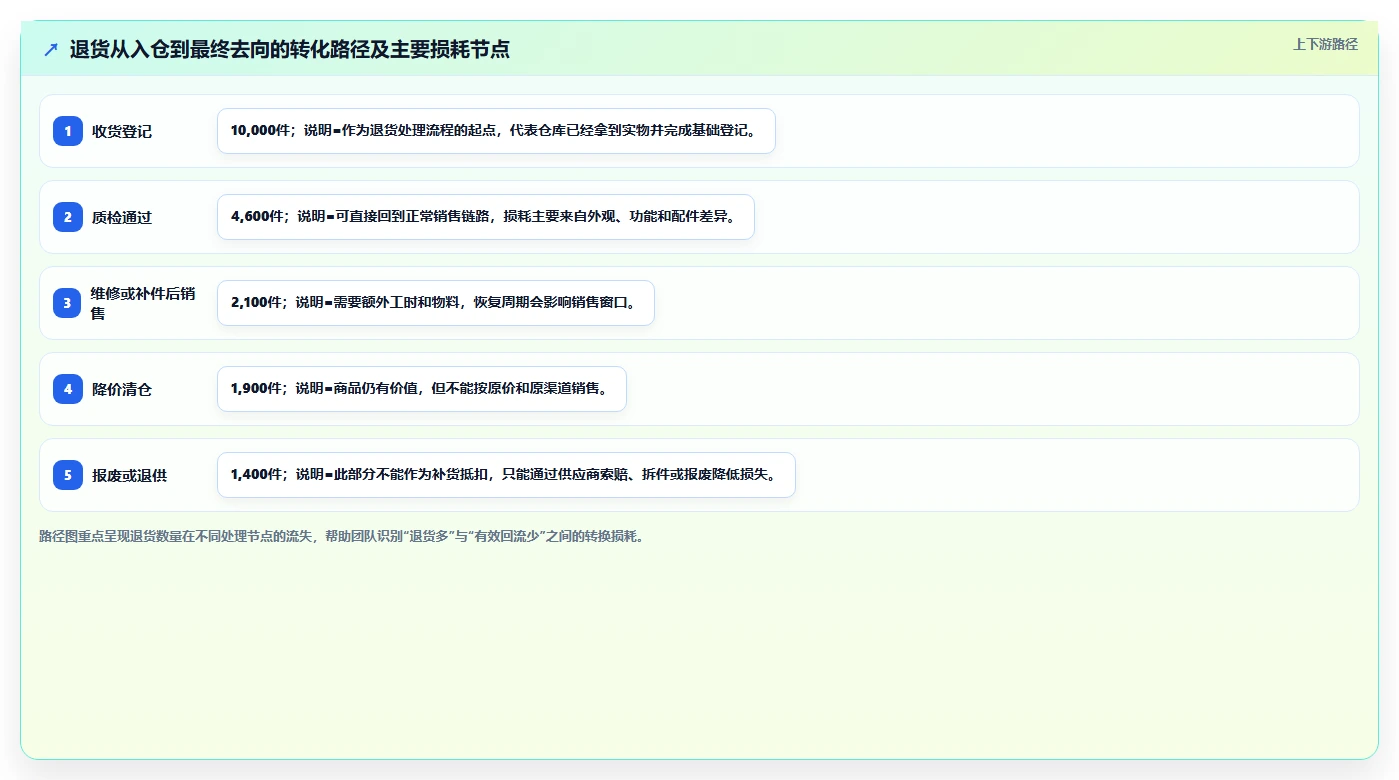
Task: Click the arrow icon beside the title
Action: click(51, 49)
